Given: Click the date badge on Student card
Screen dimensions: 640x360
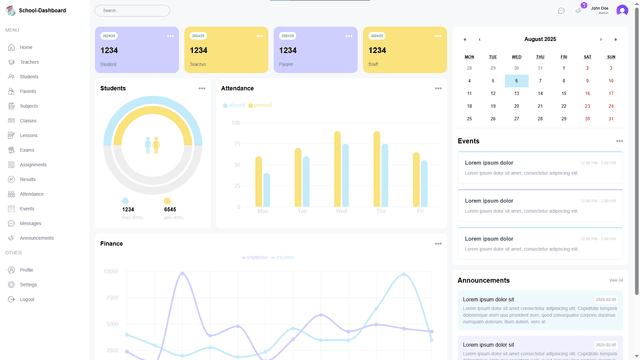Looking at the screenshot, I should click(109, 36).
